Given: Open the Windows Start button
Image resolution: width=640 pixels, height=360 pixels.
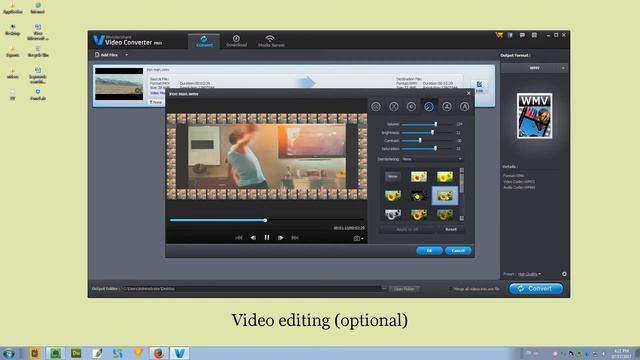Looking at the screenshot, I should [x=9, y=353].
